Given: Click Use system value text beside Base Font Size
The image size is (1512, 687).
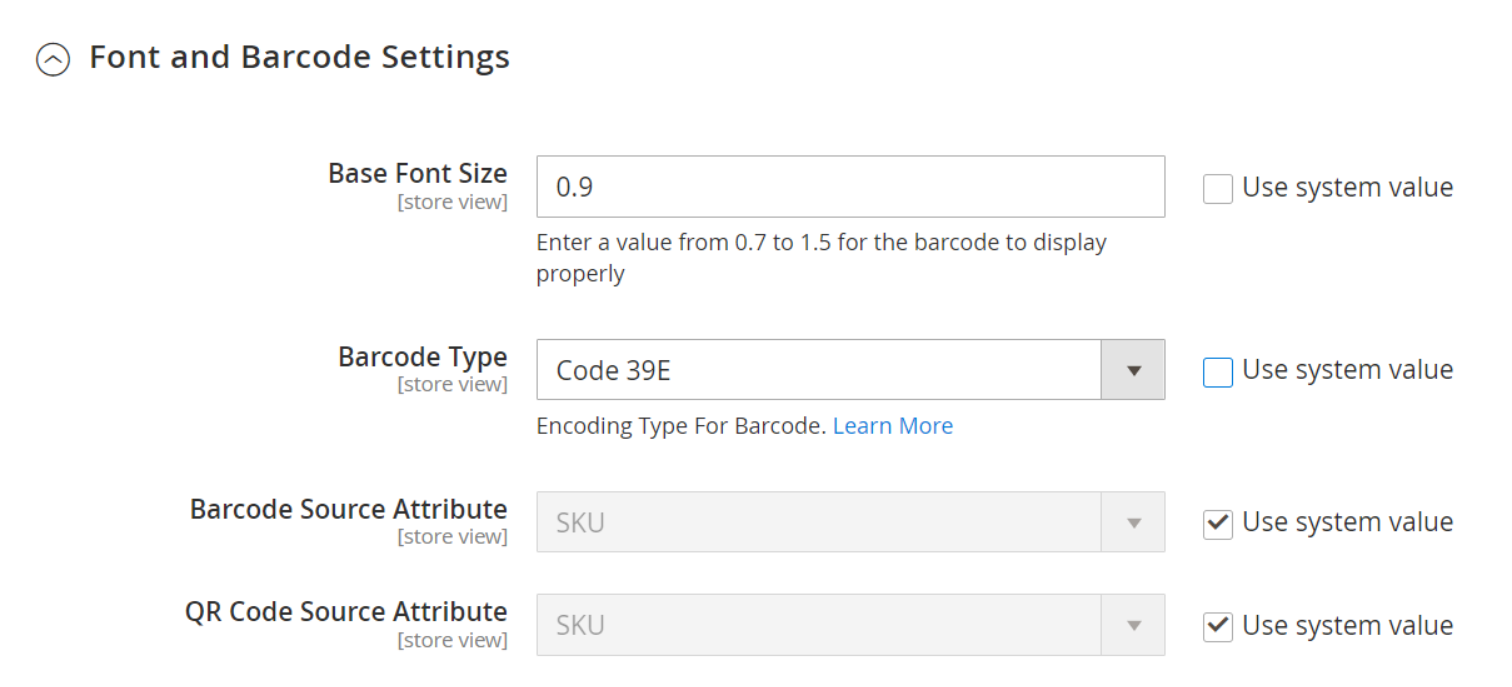Looking at the screenshot, I should [x=1347, y=187].
